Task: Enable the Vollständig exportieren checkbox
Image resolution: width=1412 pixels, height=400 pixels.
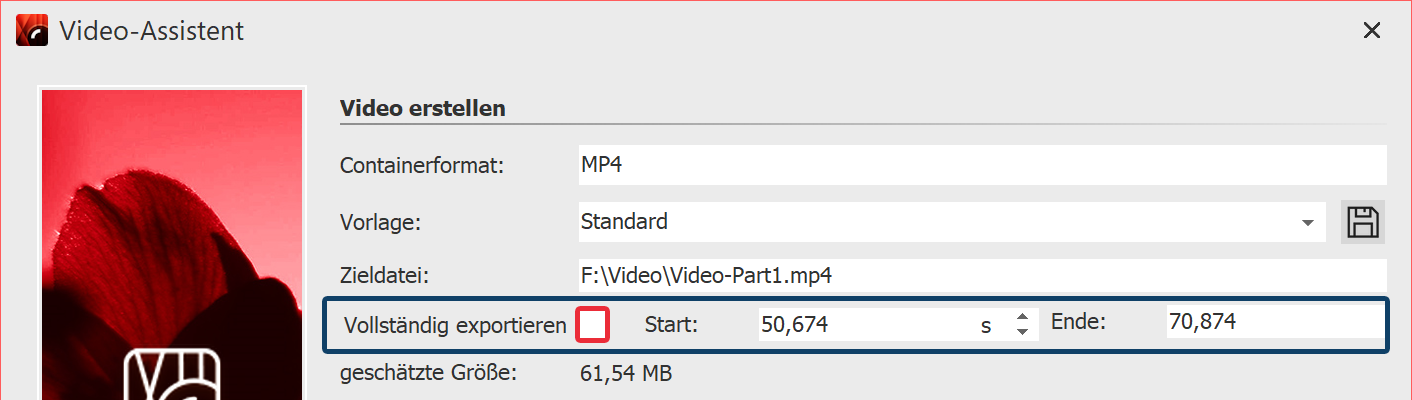Action: 593,325
